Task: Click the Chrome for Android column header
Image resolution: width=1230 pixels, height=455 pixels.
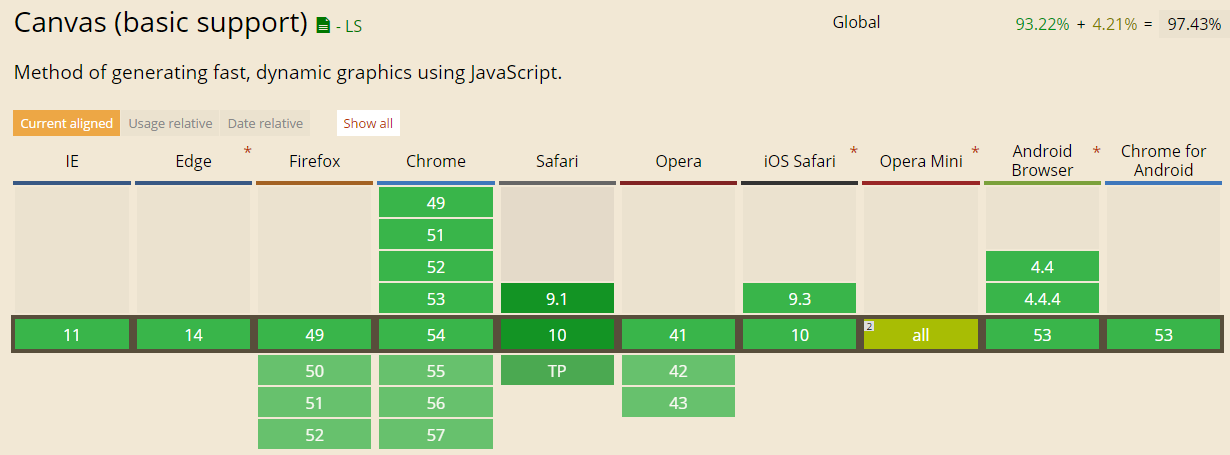Action: tap(1163, 161)
